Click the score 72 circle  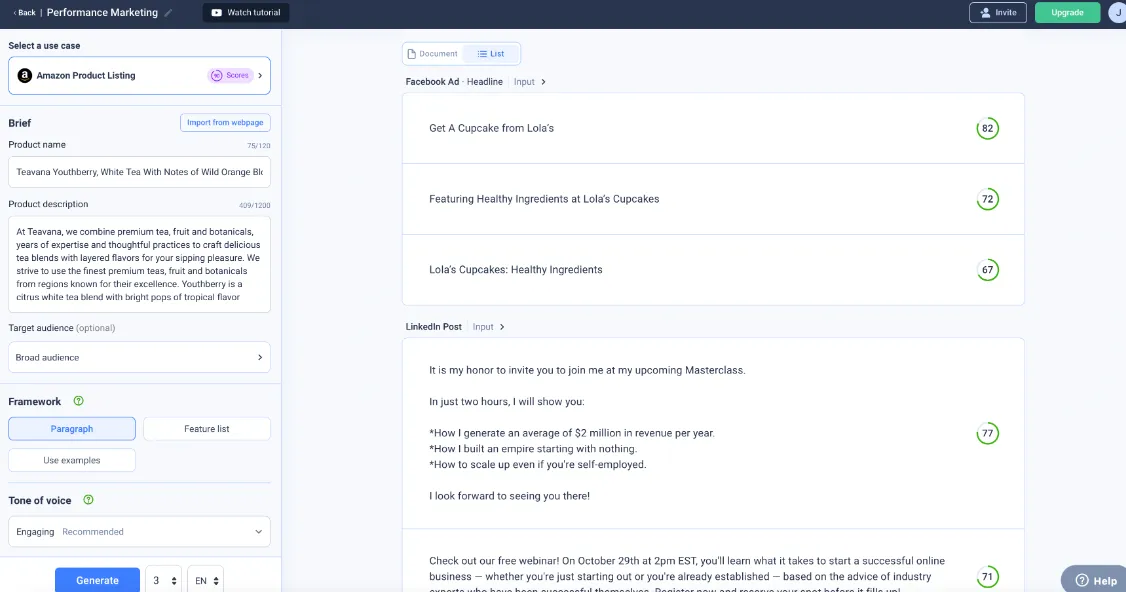(987, 199)
